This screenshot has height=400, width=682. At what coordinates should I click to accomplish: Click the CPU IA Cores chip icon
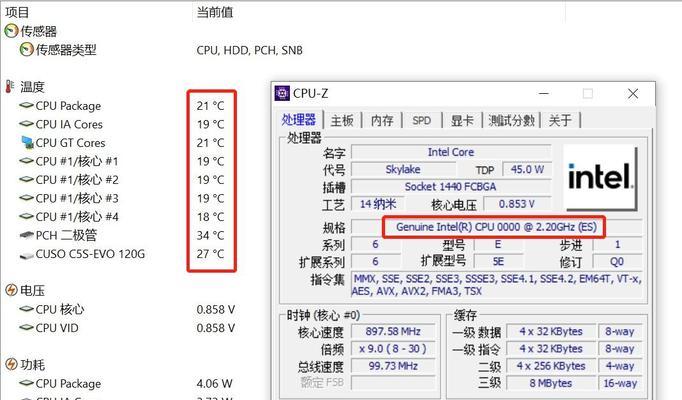[x=27, y=124]
